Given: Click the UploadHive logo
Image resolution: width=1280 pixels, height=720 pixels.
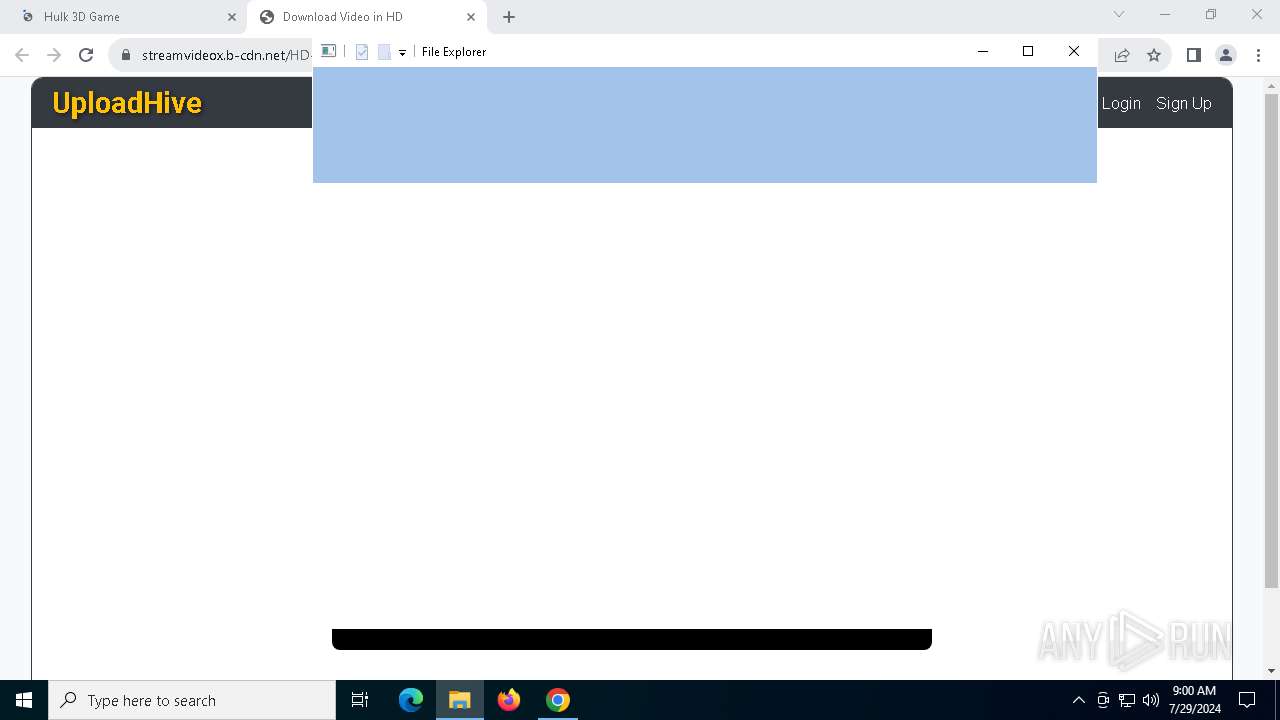Looking at the screenshot, I should (127, 103).
